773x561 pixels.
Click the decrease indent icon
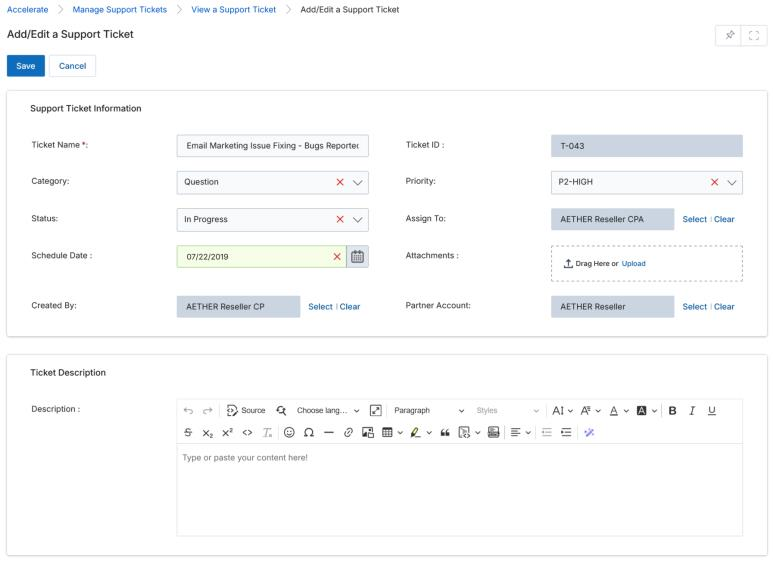(x=547, y=433)
